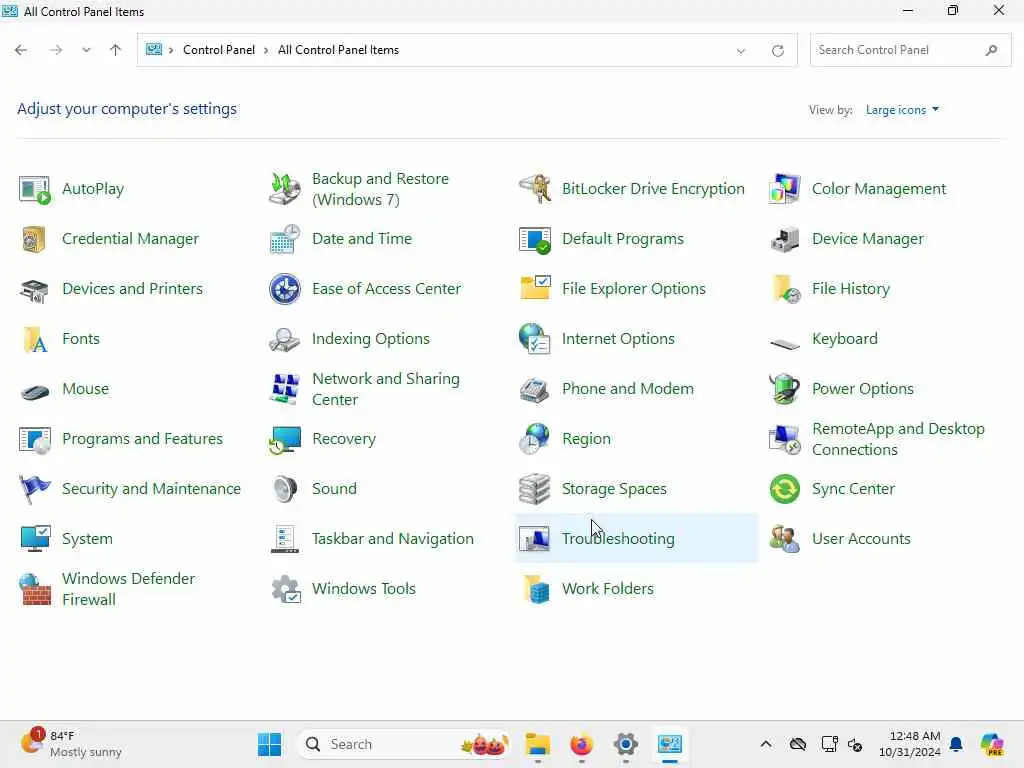Go back with the back arrow
Viewport: 1024px width, 768px height.
[x=21, y=50]
